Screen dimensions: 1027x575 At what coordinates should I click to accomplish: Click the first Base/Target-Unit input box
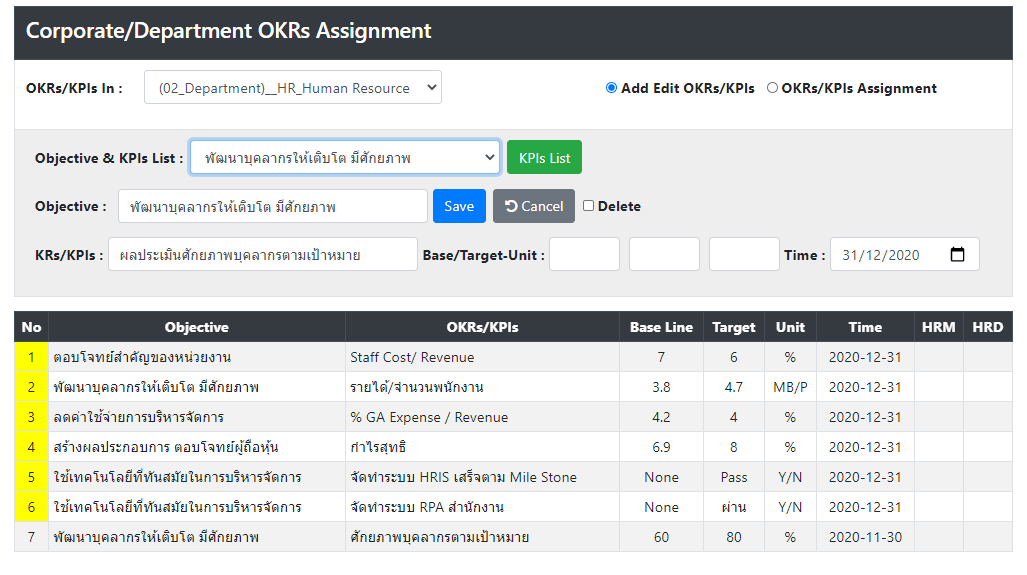pyautogui.click(x=584, y=254)
